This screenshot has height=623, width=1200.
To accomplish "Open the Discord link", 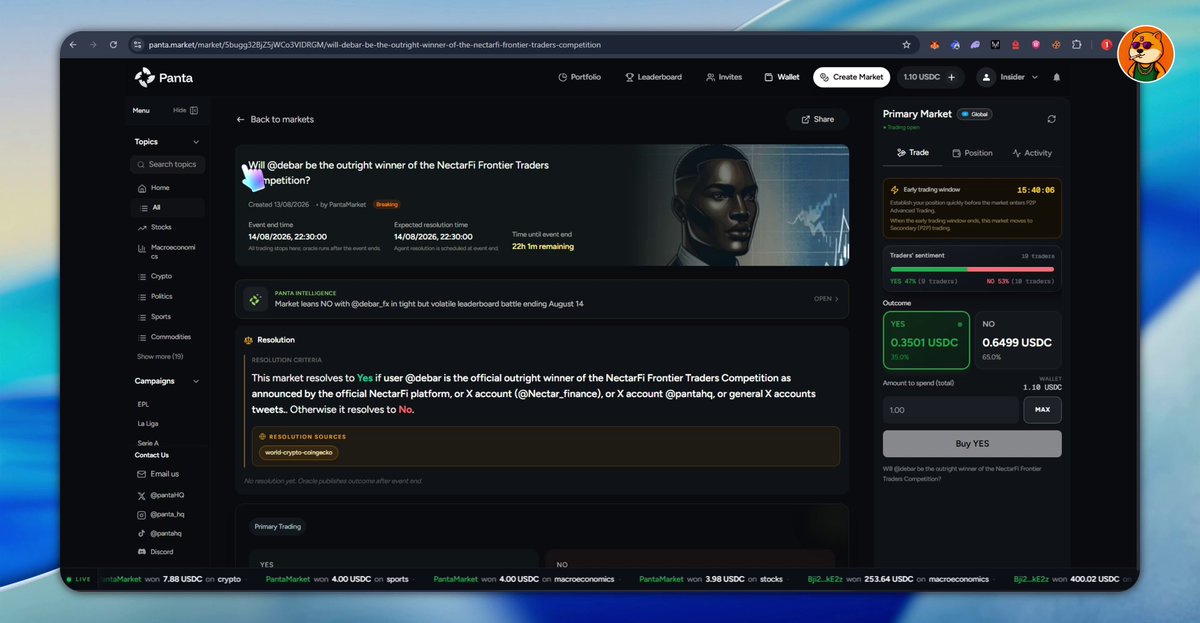I will pos(155,552).
